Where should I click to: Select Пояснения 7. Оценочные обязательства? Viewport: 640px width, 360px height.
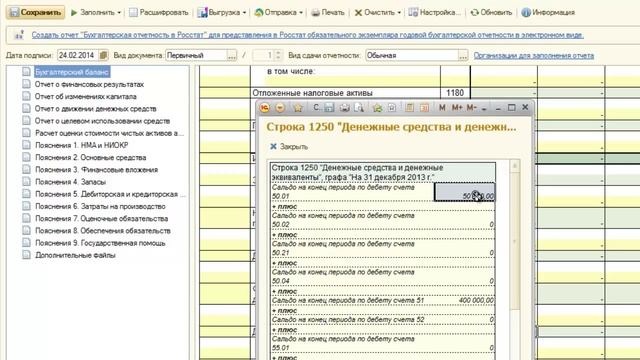[101, 219]
